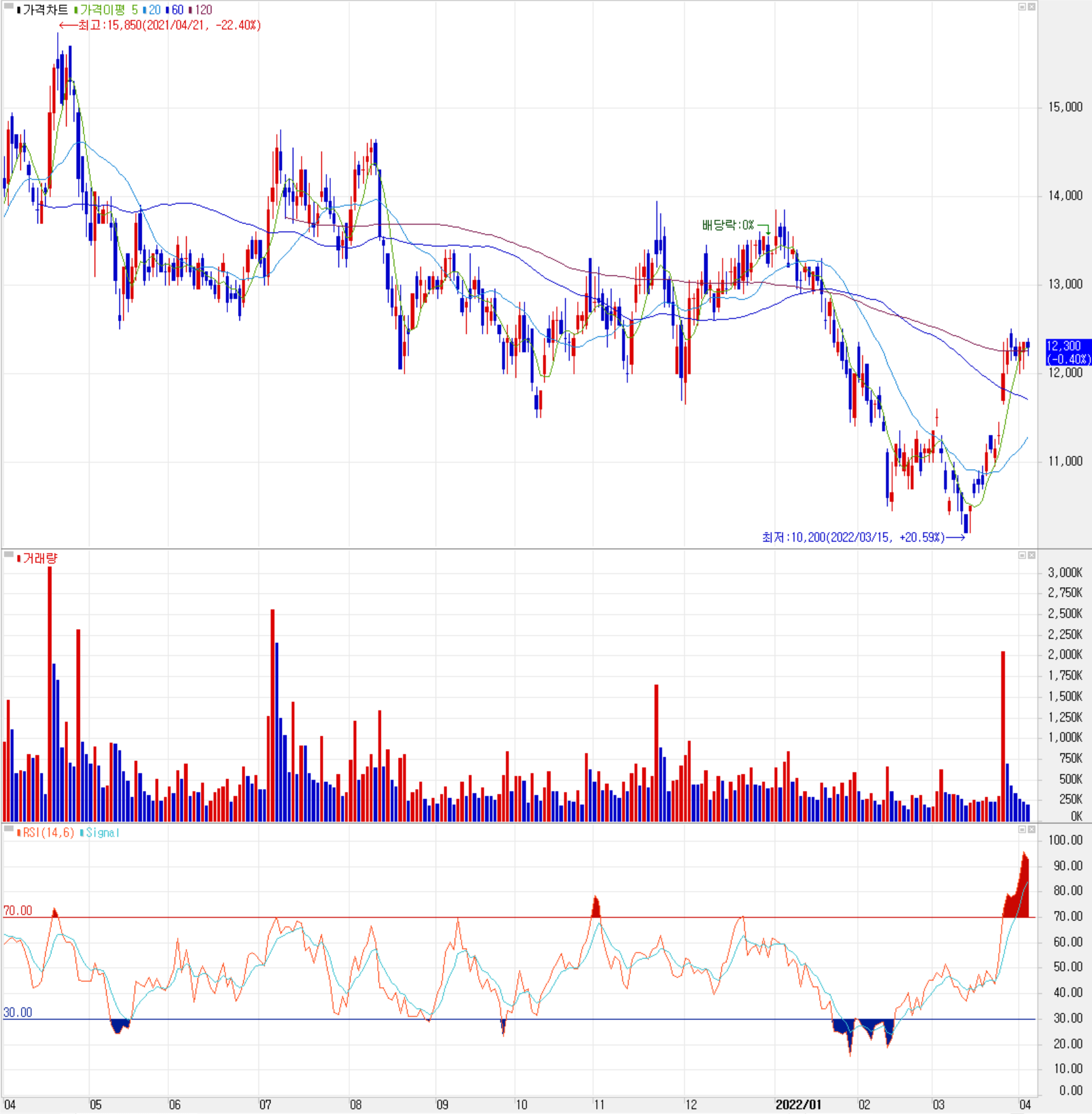Click the 2022/01 date axis label
This screenshot has width=1092, height=1114.
click(x=798, y=1105)
